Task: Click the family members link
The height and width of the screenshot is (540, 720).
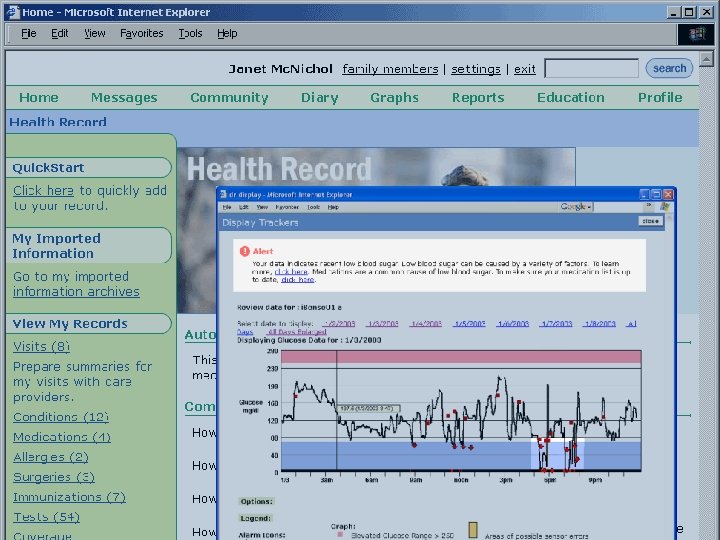Action: [x=390, y=69]
